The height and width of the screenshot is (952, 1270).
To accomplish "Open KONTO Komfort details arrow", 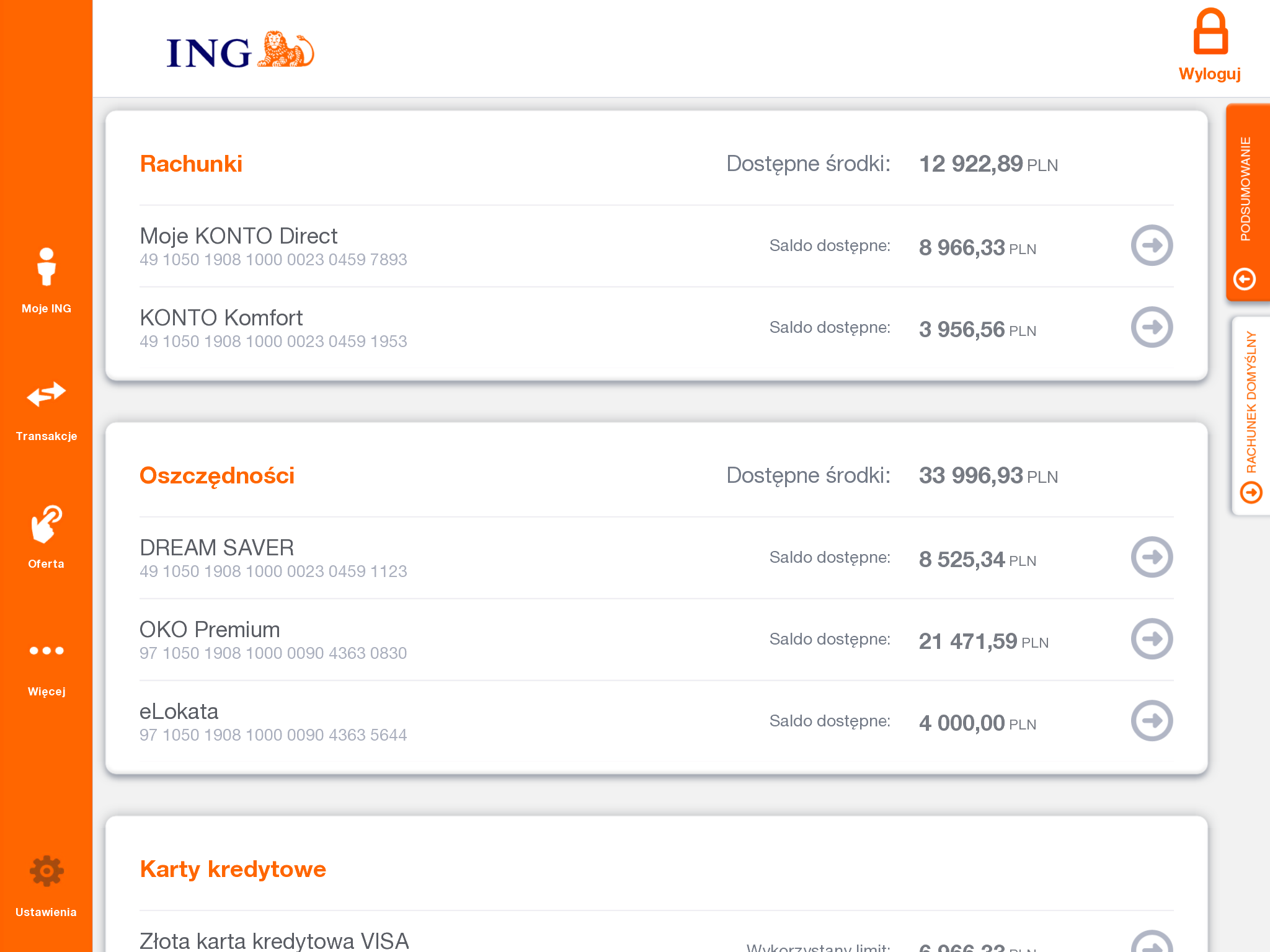I will pyautogui.click(x=1151, y=327).
